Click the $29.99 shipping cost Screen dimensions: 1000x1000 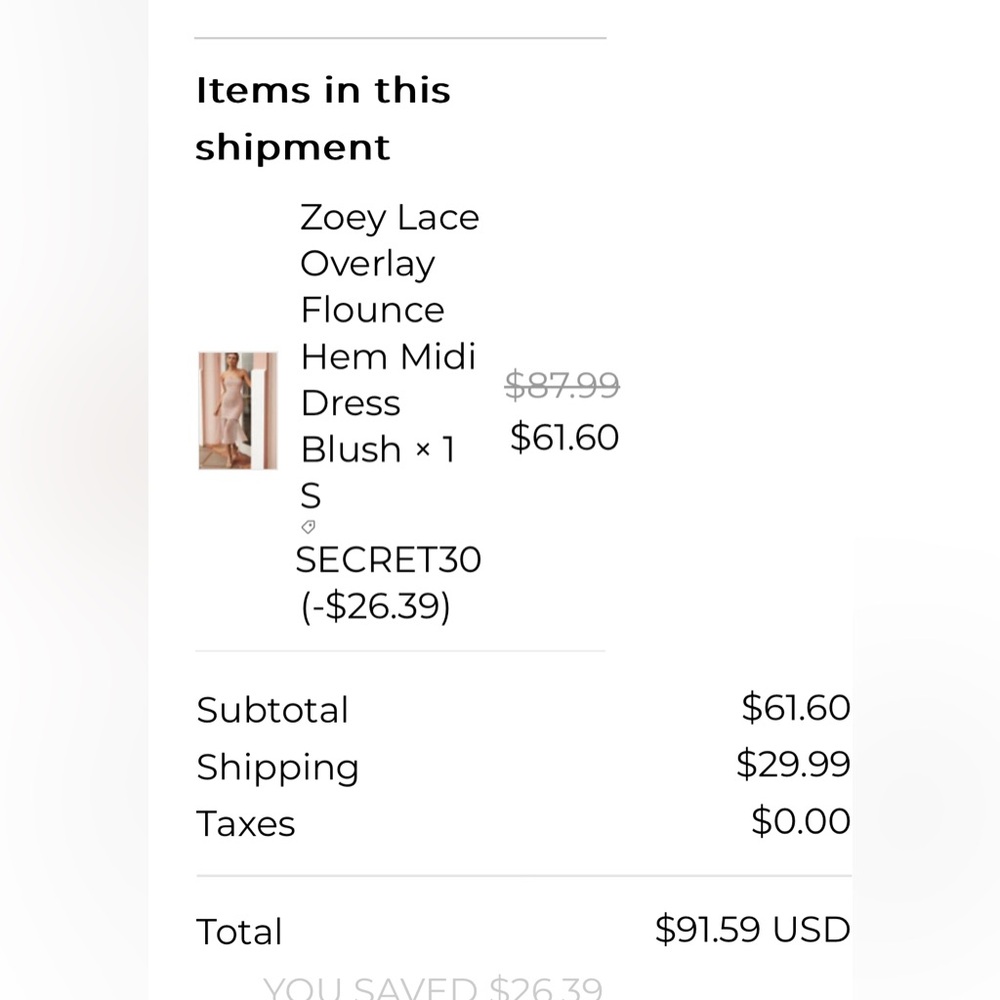pyautogui.click(x=793, y=763)
